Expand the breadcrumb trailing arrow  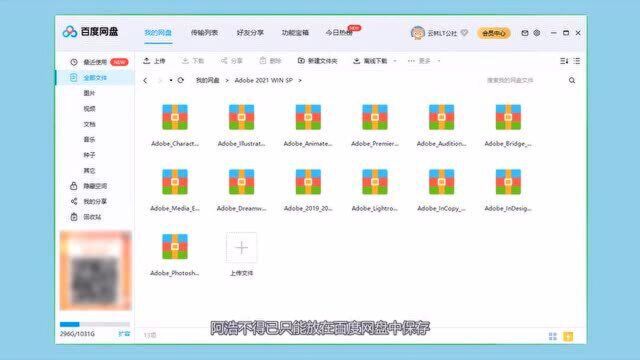point(300,80)
